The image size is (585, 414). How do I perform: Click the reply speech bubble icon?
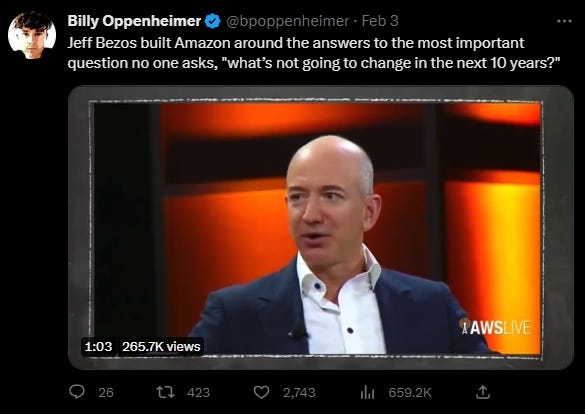[x=77, y=392]
